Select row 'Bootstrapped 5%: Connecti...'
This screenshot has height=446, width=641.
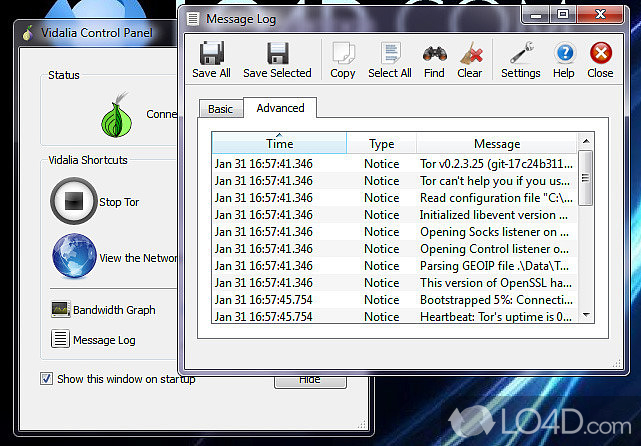(x=394, y=300)
